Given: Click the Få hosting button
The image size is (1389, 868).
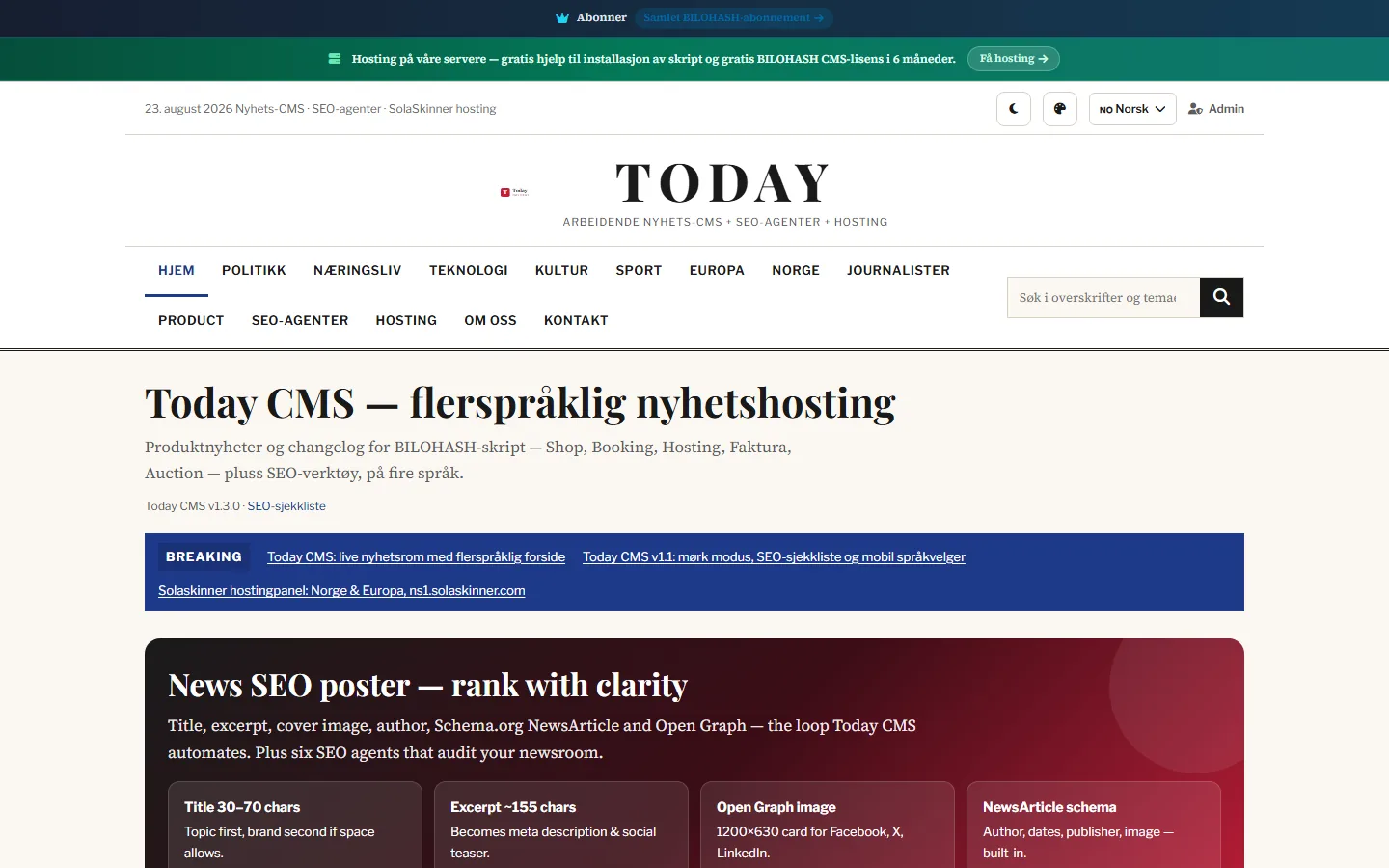Looking at the screenshot, I should tap(1014, 59).
